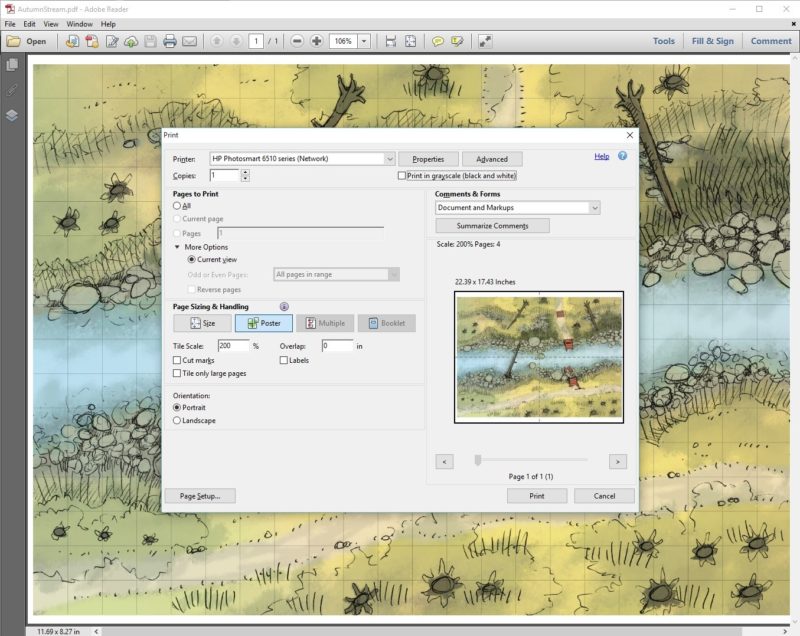Viewport: 800px width, 636px height.
Task: Click the Copies number field
Action: (x=224, y=175)
